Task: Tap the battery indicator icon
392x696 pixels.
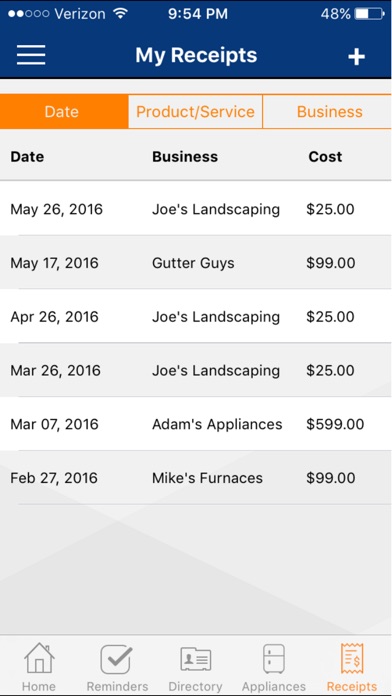Action: point(370,14)
